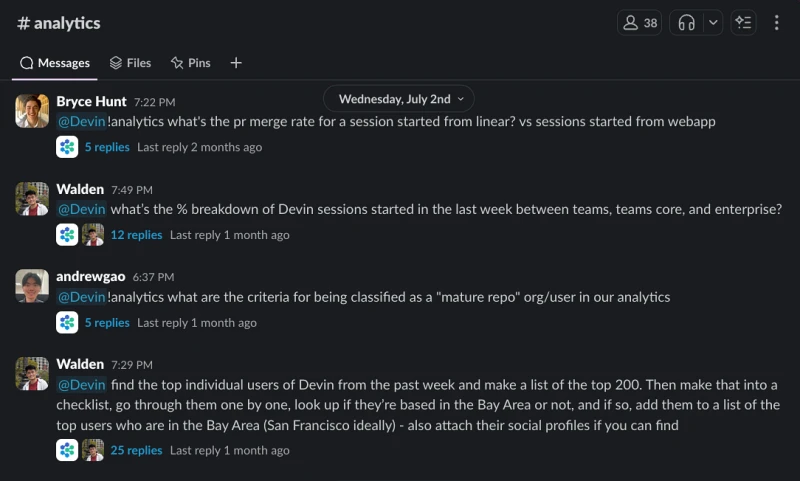Open andrewgao's 5 replies thread
The width and height of the screenshot is (800, 481).
coord(107,322)
